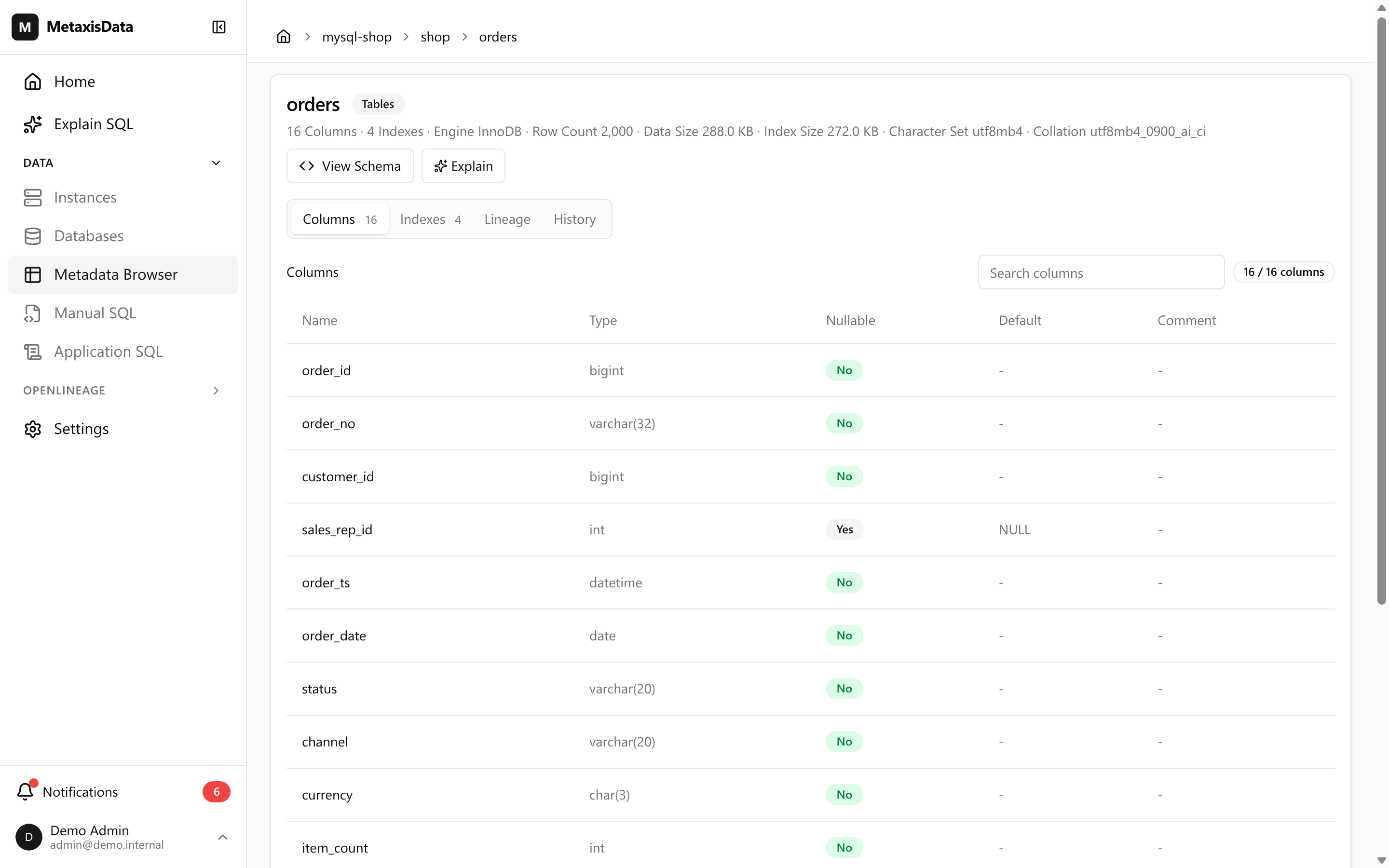Collapse the DATA section chevron
This screenshot has height=868, width=1389.
coord(216,163)
